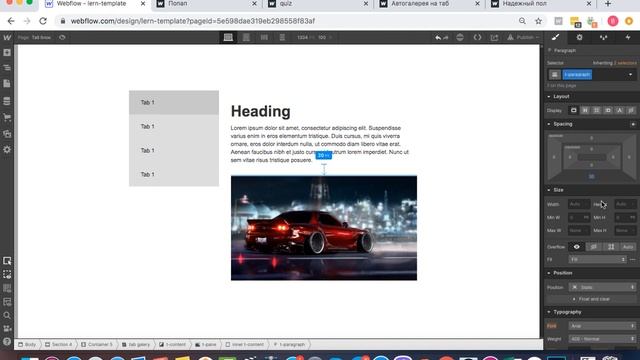Screen dimensions: 640x360
Task: Select t-pane breadcrumb
Action: [x=206, y=344]
